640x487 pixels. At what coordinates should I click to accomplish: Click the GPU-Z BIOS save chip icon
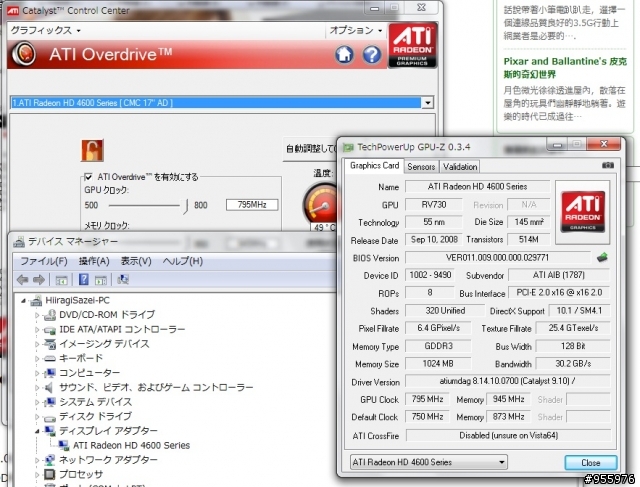[602, 258]
